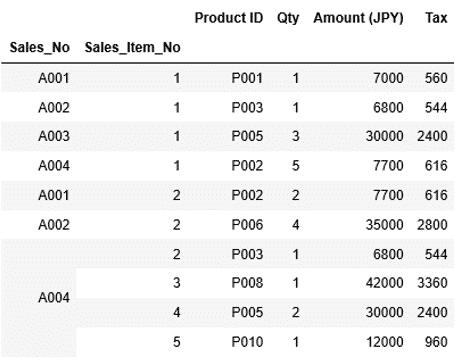Select the amount value 42000
459x360 pixels.
point(384,283)
